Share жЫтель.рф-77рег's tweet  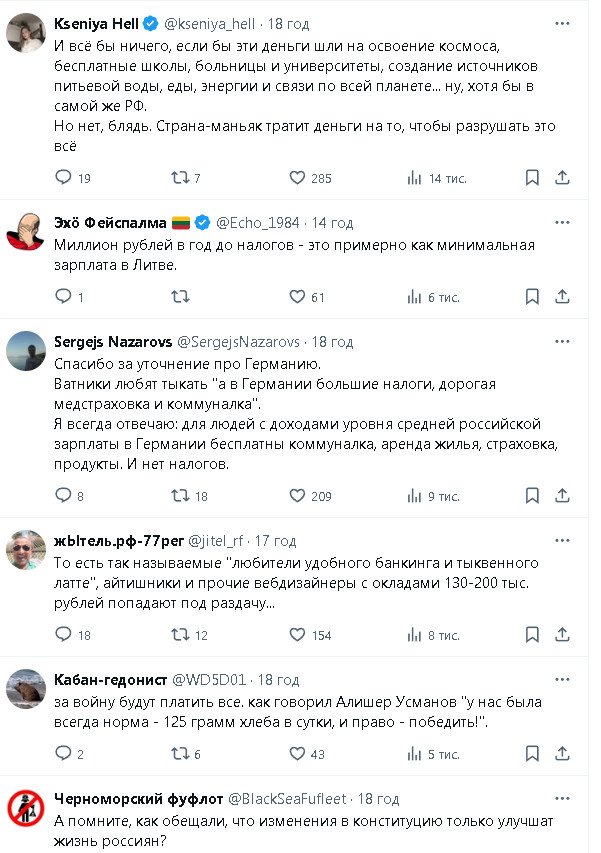pos(563,634)
